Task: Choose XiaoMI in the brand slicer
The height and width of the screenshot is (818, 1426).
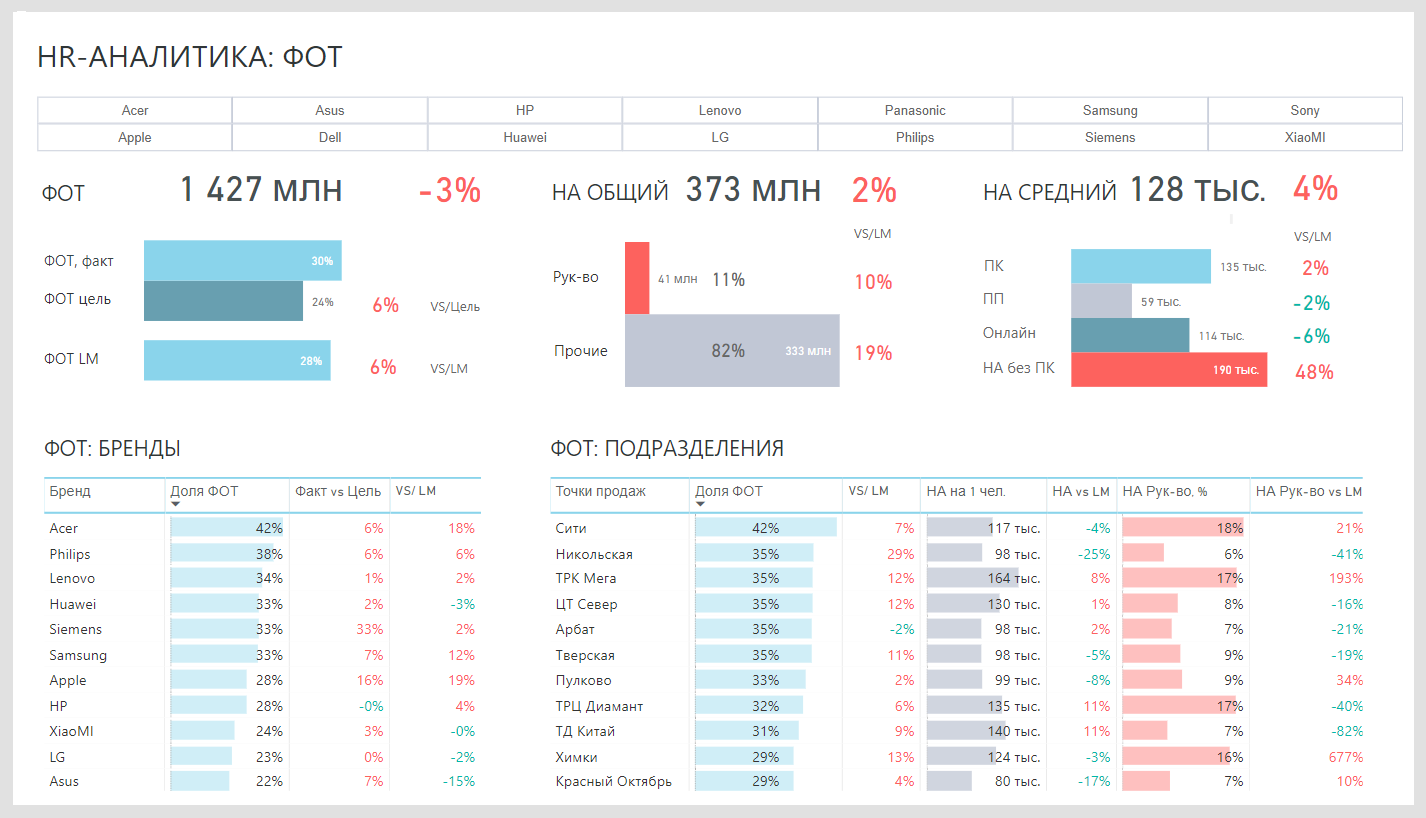Action: pyautogui.click(x=1305, y=138)
